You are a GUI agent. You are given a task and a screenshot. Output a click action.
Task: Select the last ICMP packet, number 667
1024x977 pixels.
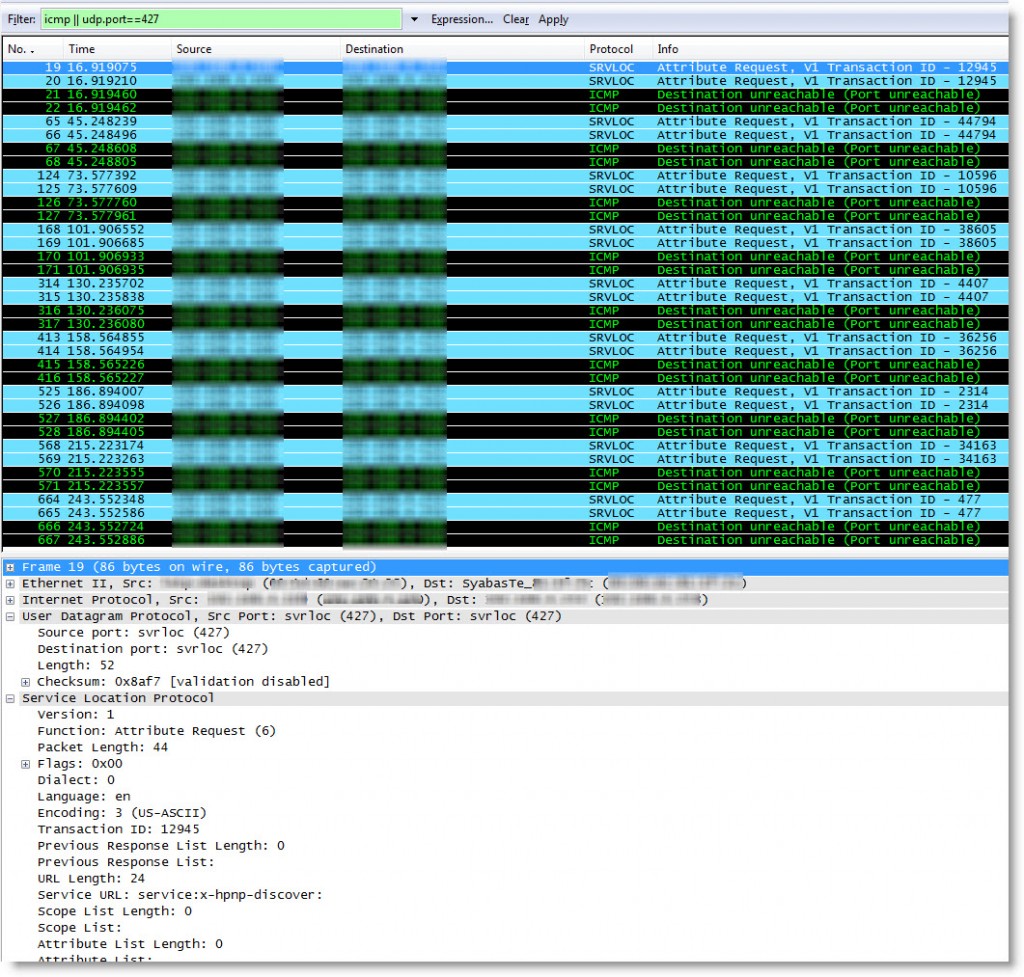[505, 540]
